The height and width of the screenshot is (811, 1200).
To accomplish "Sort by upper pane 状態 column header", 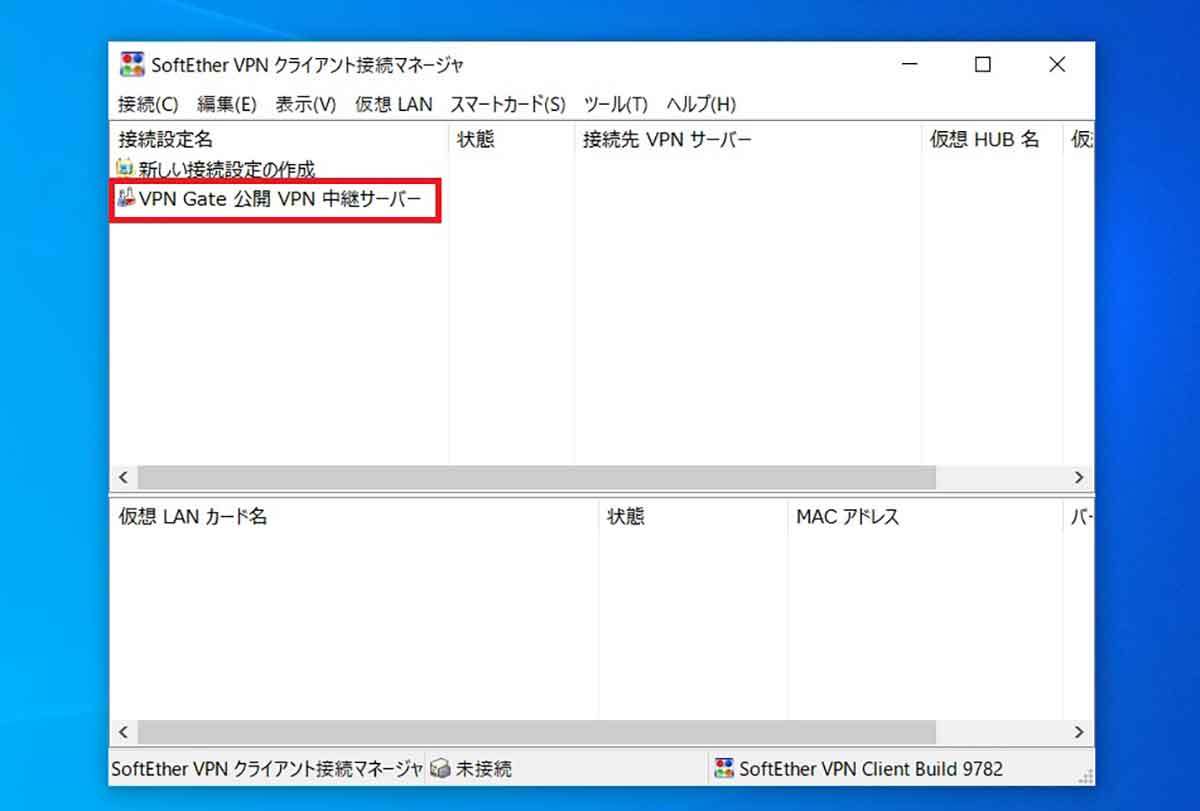I will click(x=512, y=139).
